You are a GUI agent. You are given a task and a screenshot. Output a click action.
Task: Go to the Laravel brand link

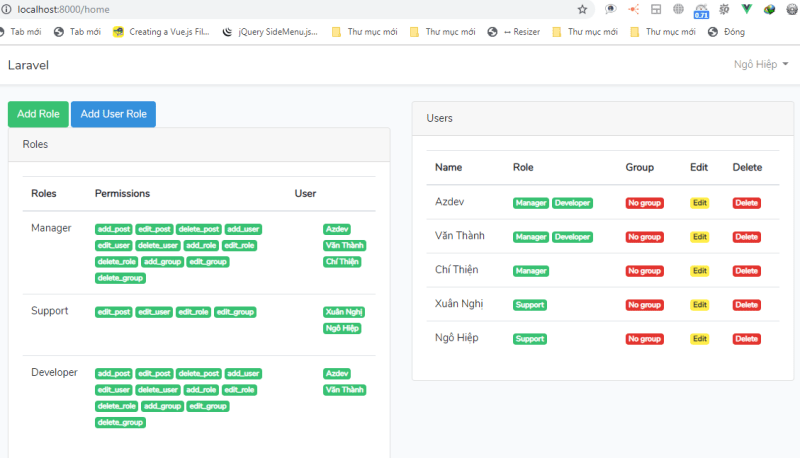tap(28, 65)
